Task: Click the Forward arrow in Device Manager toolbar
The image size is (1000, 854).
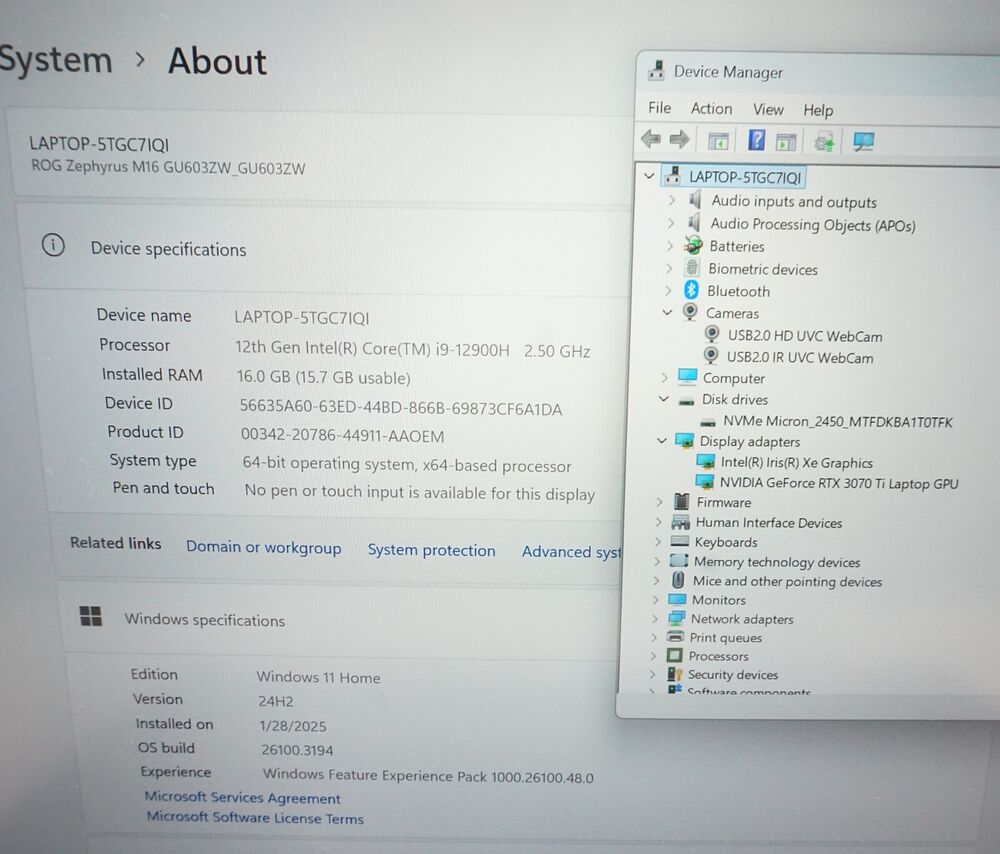Action: click(679, 139)
